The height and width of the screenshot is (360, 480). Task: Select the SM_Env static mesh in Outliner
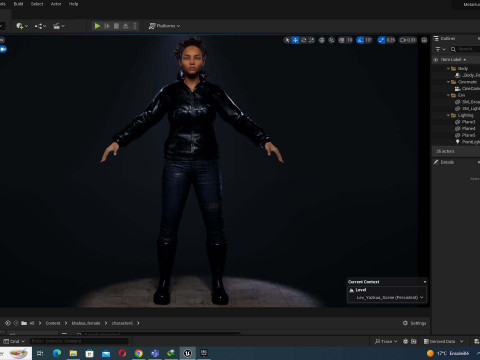(x=467, y=102)
